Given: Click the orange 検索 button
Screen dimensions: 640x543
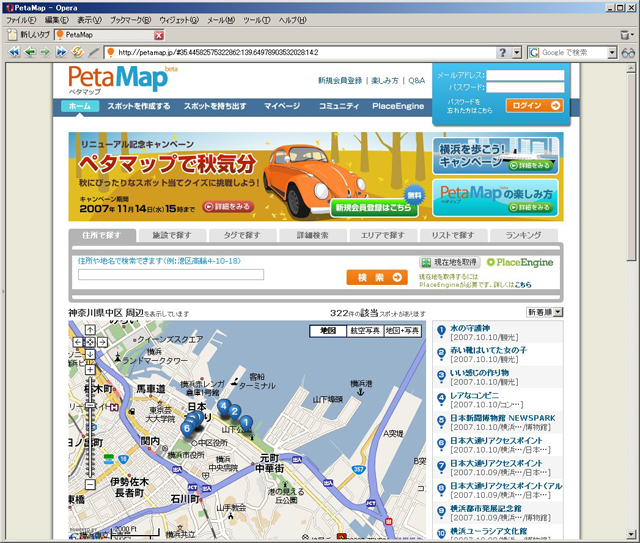Looking at the screenshot, I should coord(377,278).
